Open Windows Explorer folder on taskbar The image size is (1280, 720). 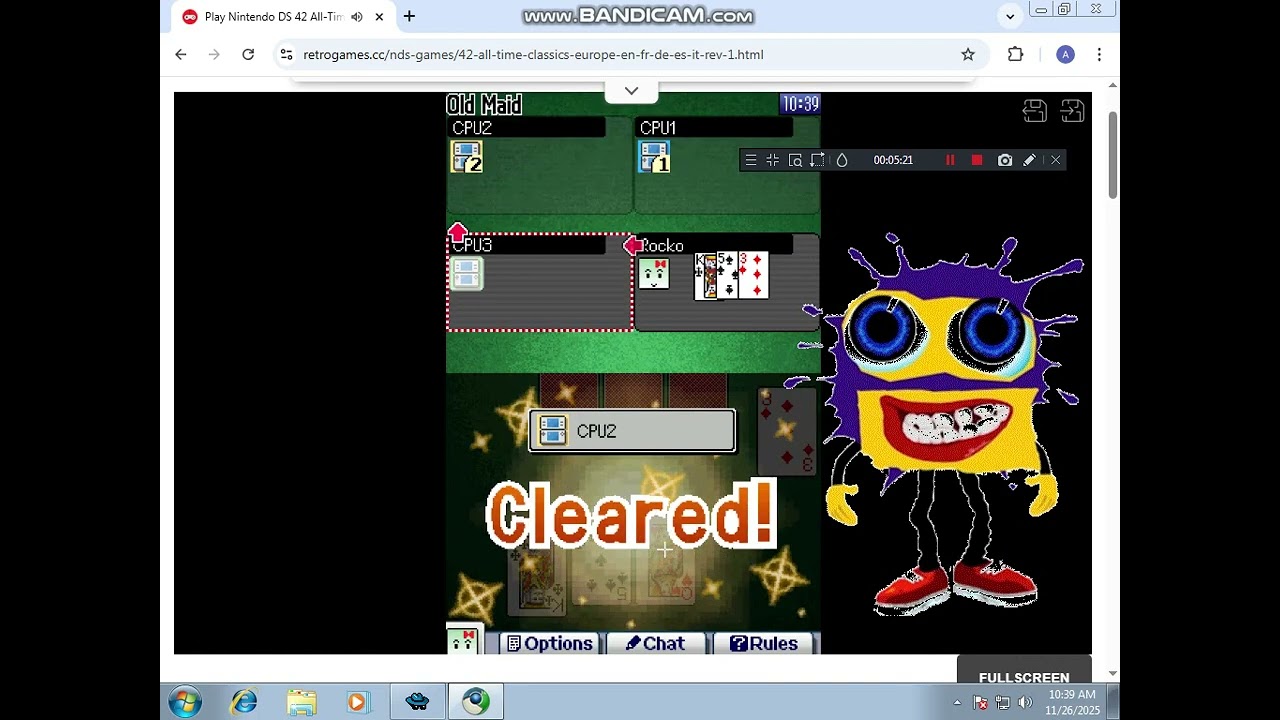click(x=301, y=702)
